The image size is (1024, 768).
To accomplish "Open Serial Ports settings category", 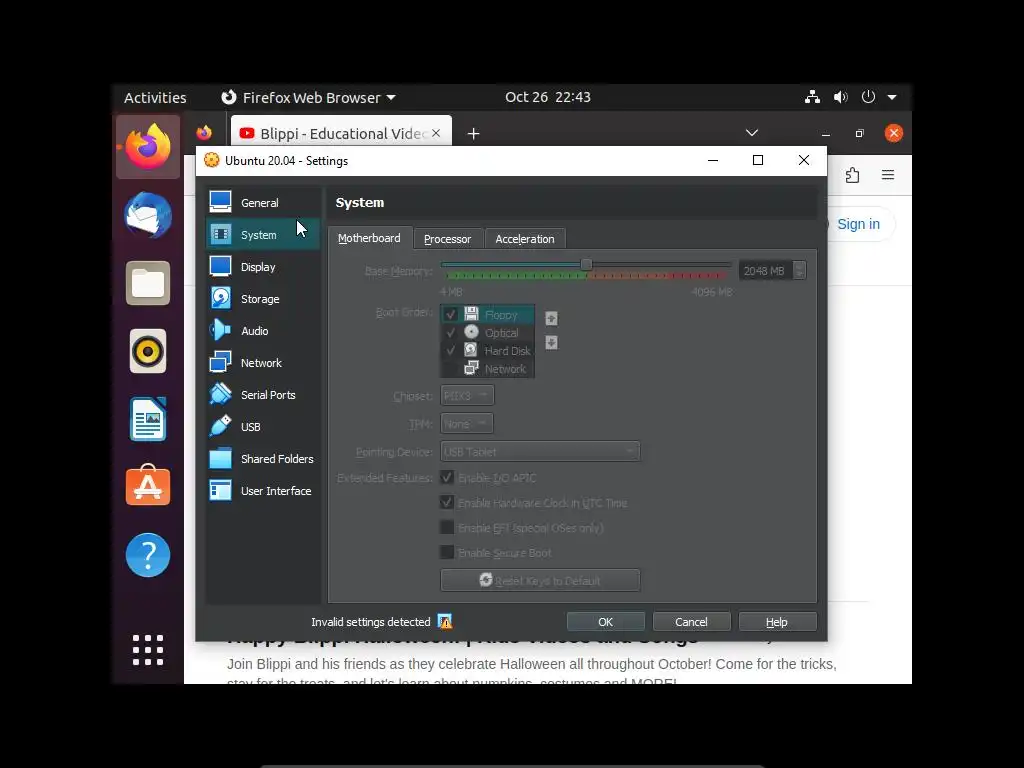I will point(263,394).
